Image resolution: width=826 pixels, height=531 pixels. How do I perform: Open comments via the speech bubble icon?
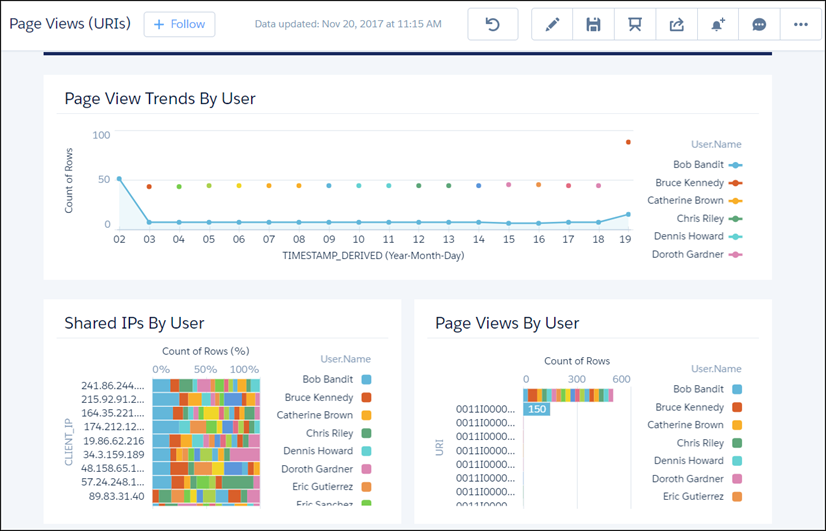coord(759,24)
